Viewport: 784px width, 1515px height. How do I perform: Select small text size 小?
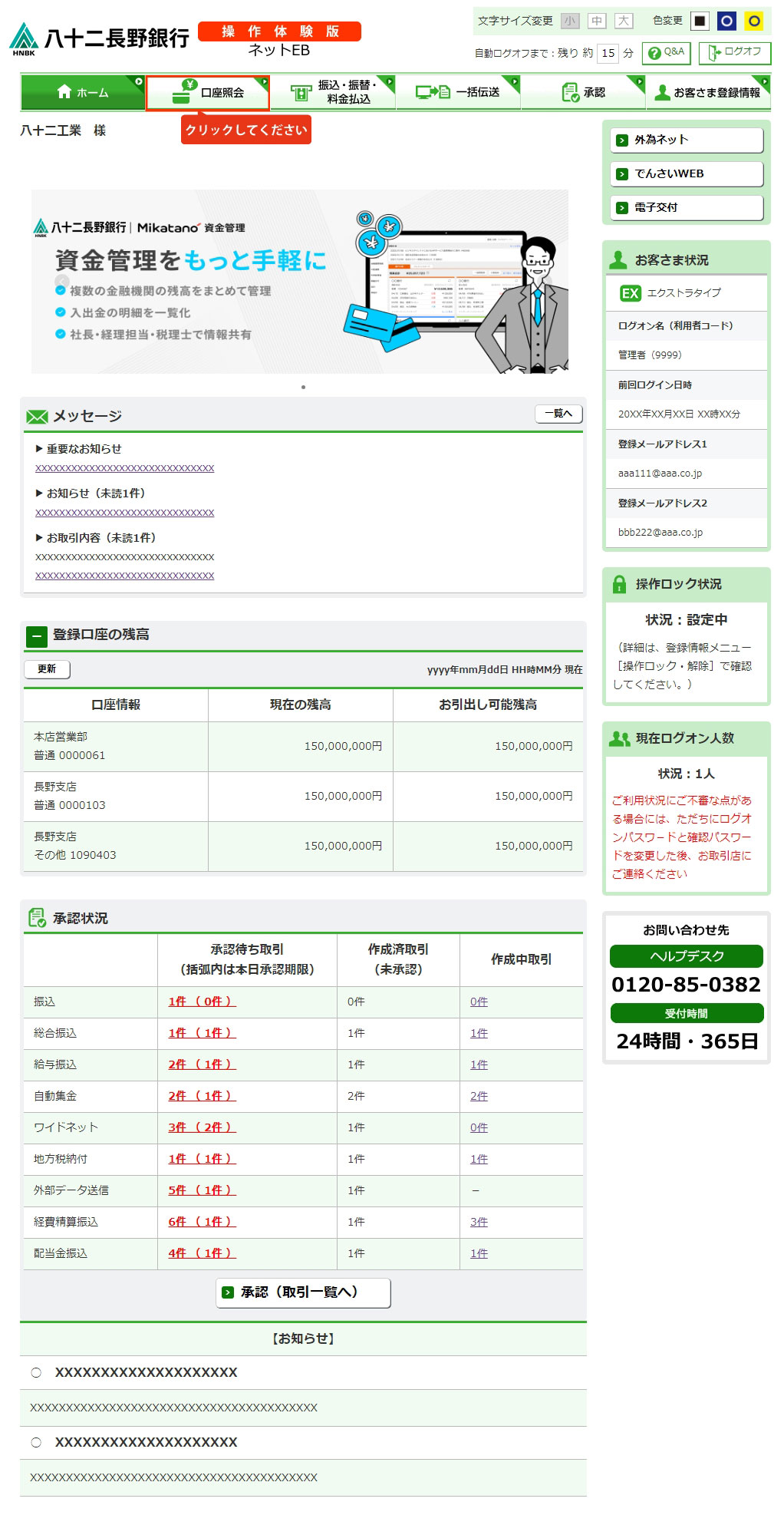click(569, 21)
